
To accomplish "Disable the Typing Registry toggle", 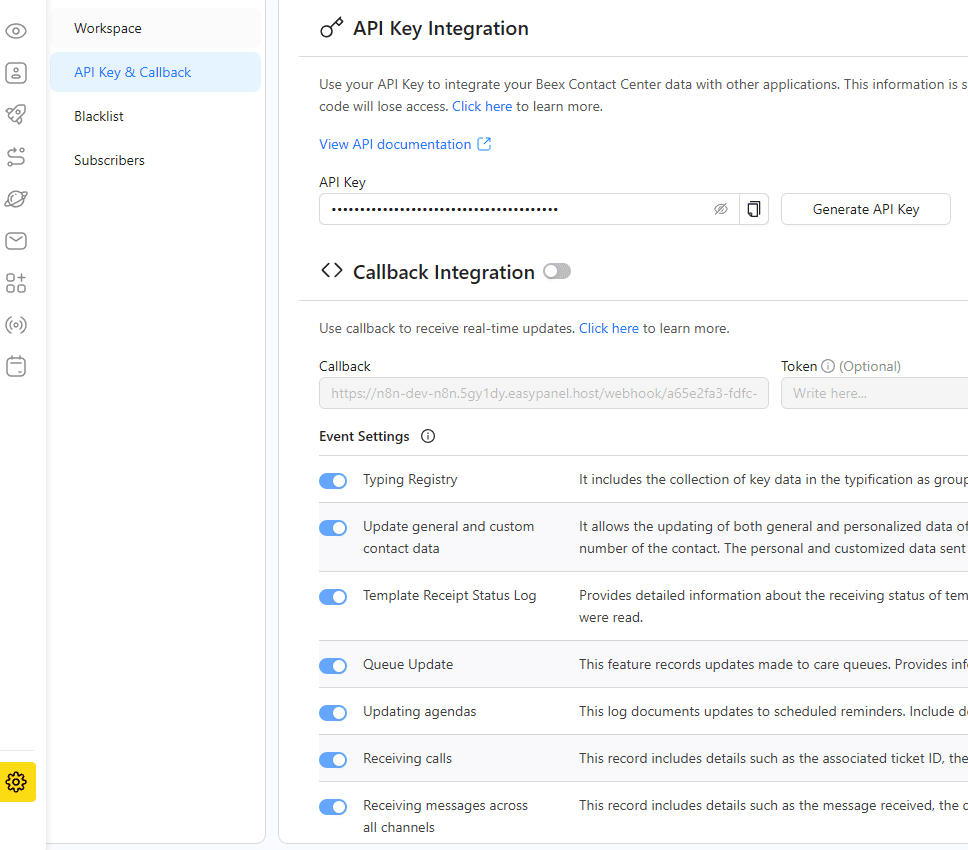I will point(333,481).
